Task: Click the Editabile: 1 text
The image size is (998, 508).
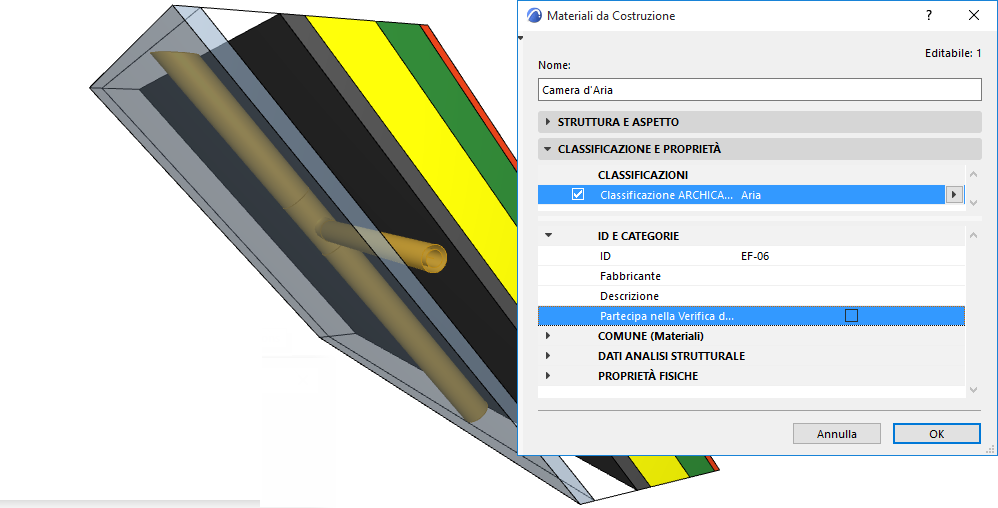Action: pos(953,53)
